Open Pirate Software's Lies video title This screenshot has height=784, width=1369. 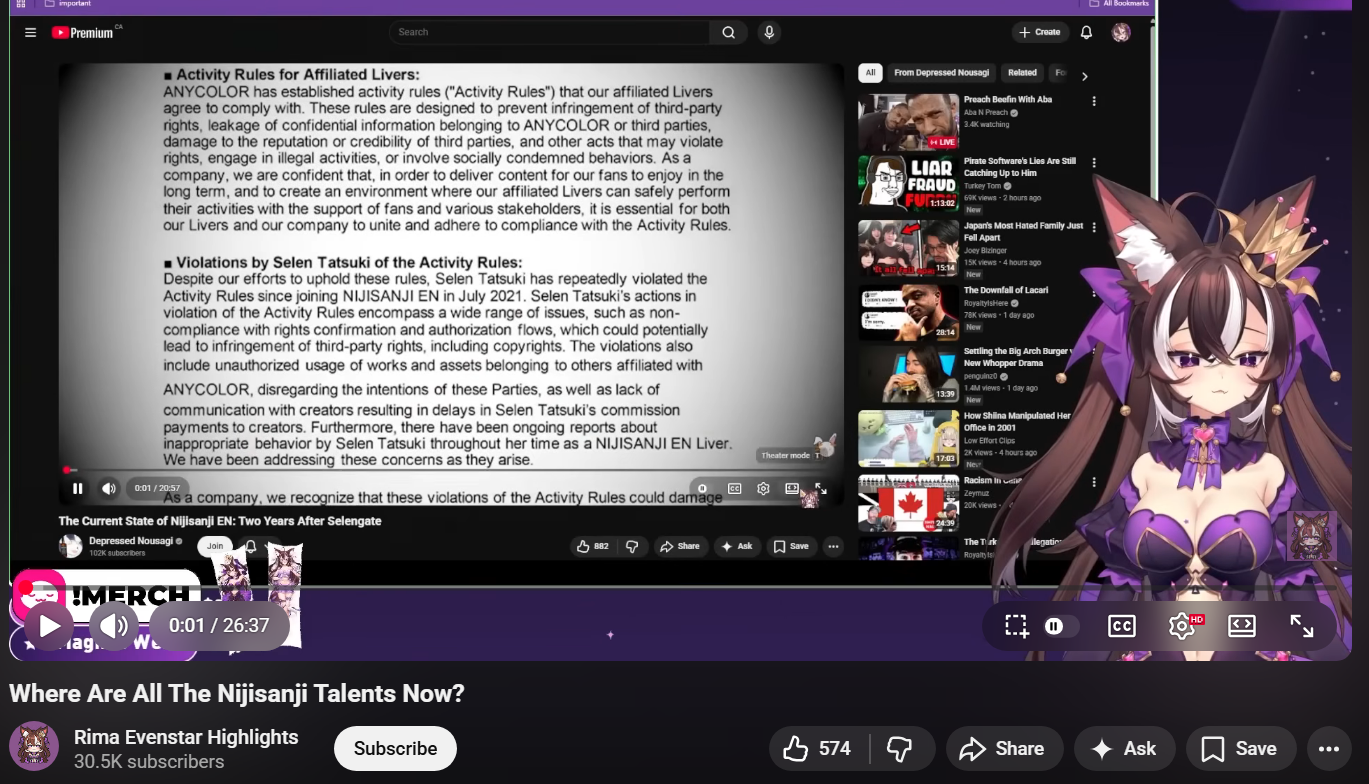(x=1020, y=167)
